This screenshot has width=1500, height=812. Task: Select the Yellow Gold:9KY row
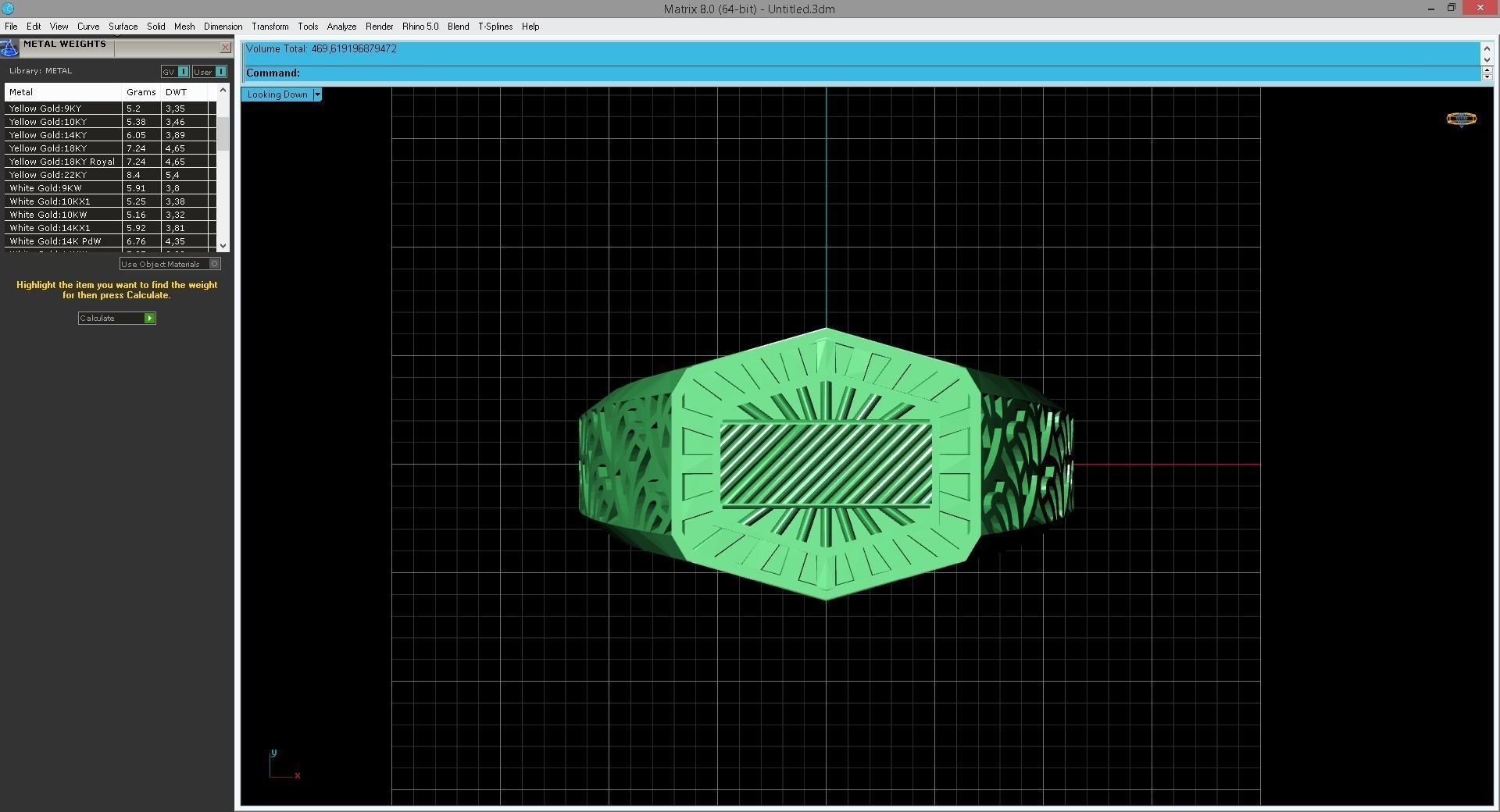pos(110,109)
